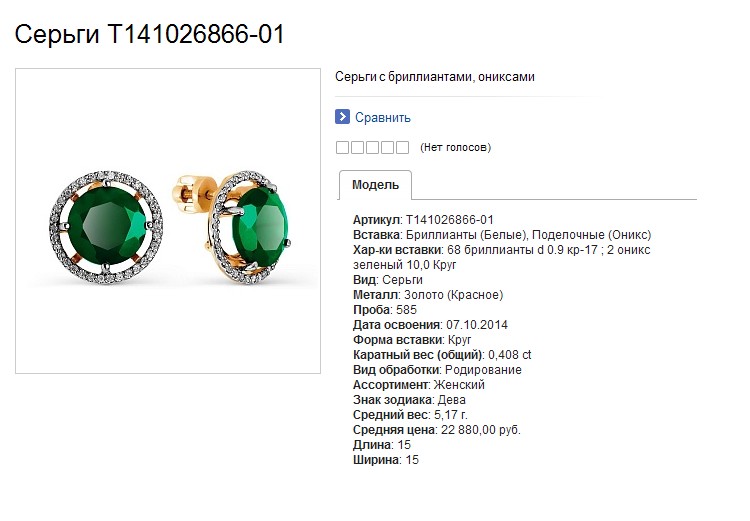This screenshot has height=521, width=750.
Task: Switch to the Модель tab
Action: [375, 185]
